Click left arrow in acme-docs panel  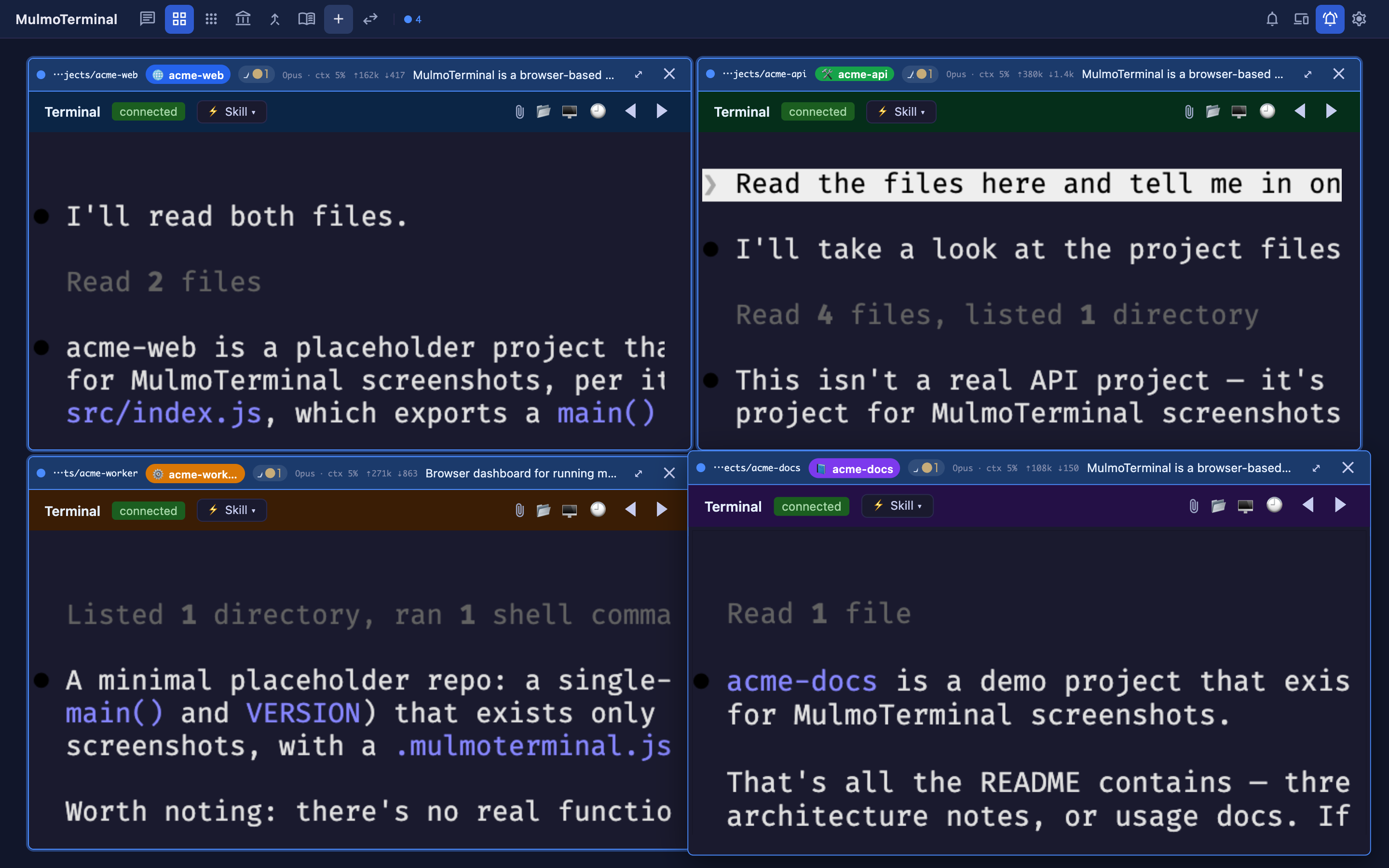[x=1308, y=504]
